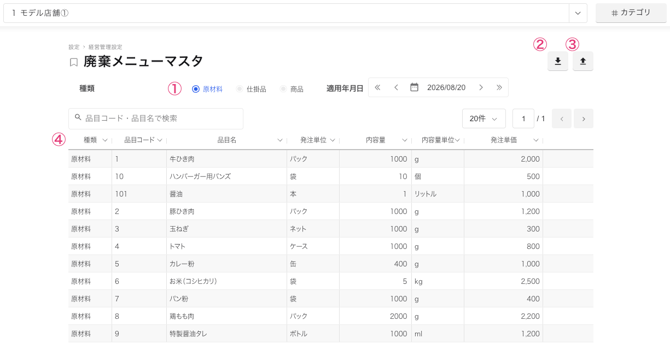Select the 仕掛品 radio button
Screen dimensions: 670x362
[239, 89]
